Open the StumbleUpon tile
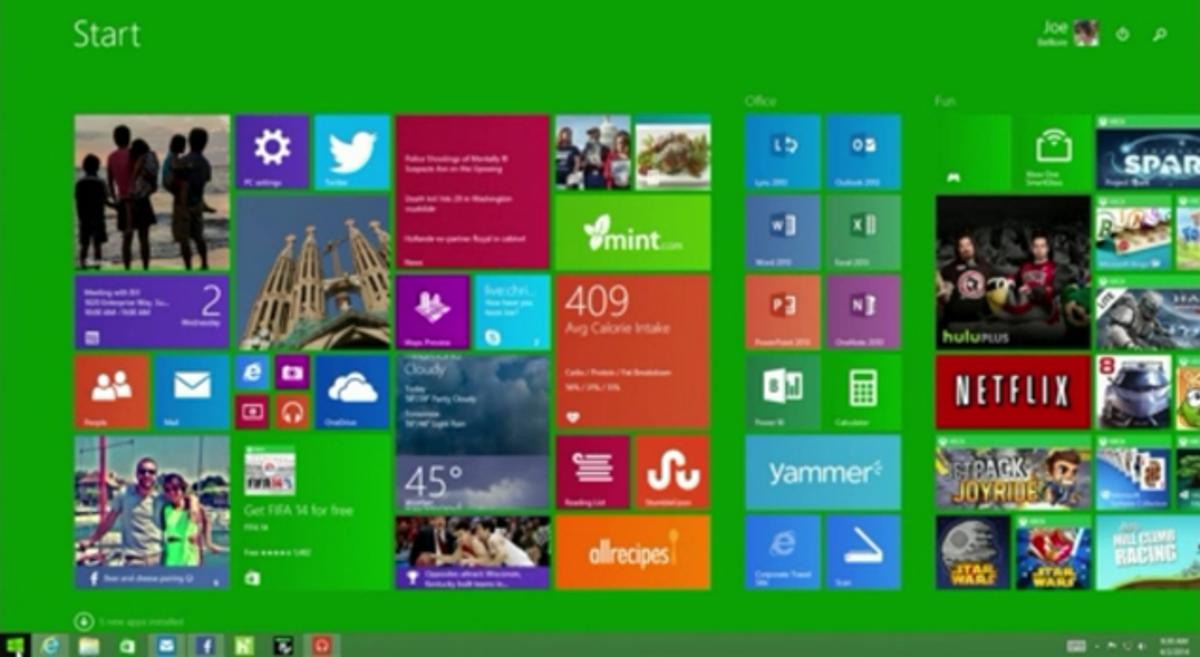 (x=673, y=472)
